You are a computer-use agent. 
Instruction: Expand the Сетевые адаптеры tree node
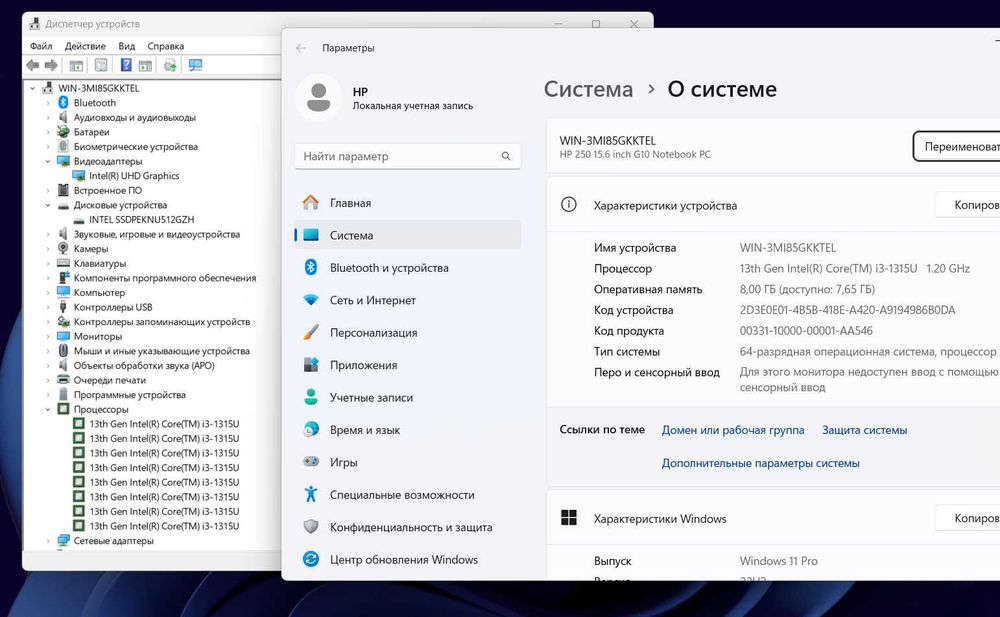48,541
